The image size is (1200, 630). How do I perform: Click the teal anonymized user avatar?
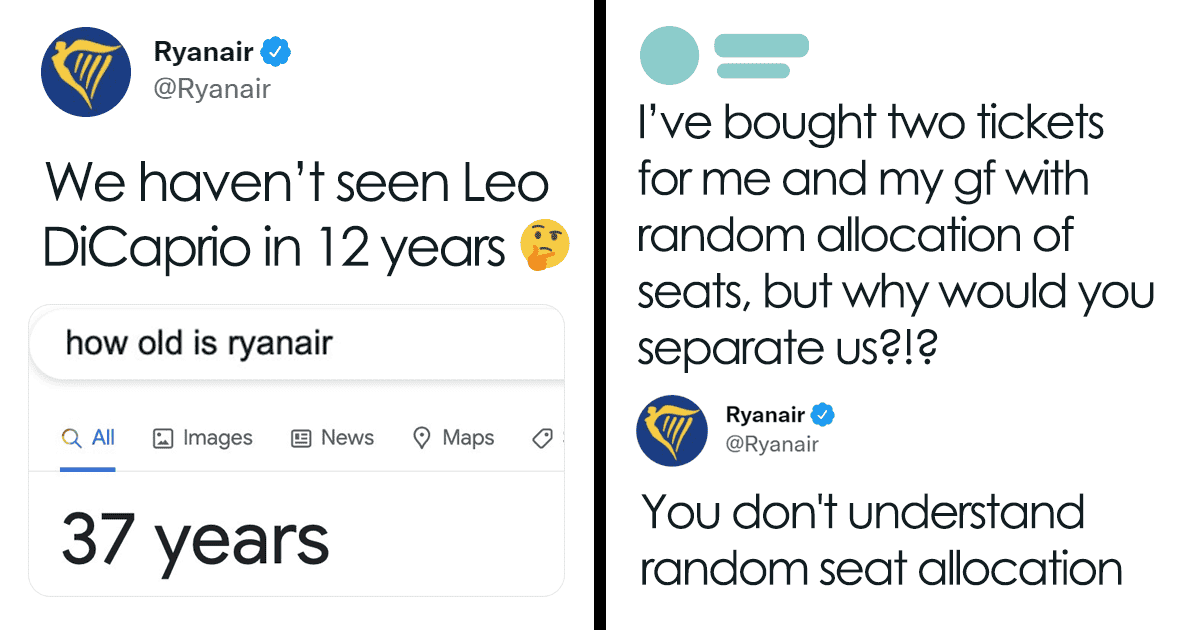click(x=669, y=54)
